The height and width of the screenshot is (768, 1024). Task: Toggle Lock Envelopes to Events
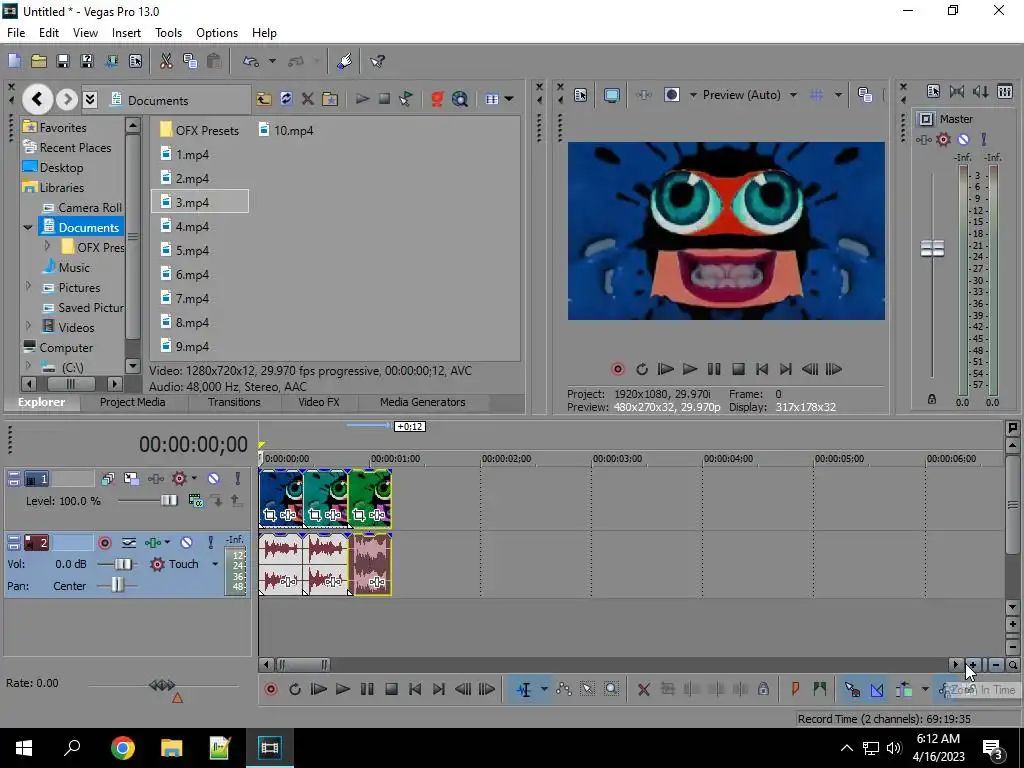[x=945, y=689]
